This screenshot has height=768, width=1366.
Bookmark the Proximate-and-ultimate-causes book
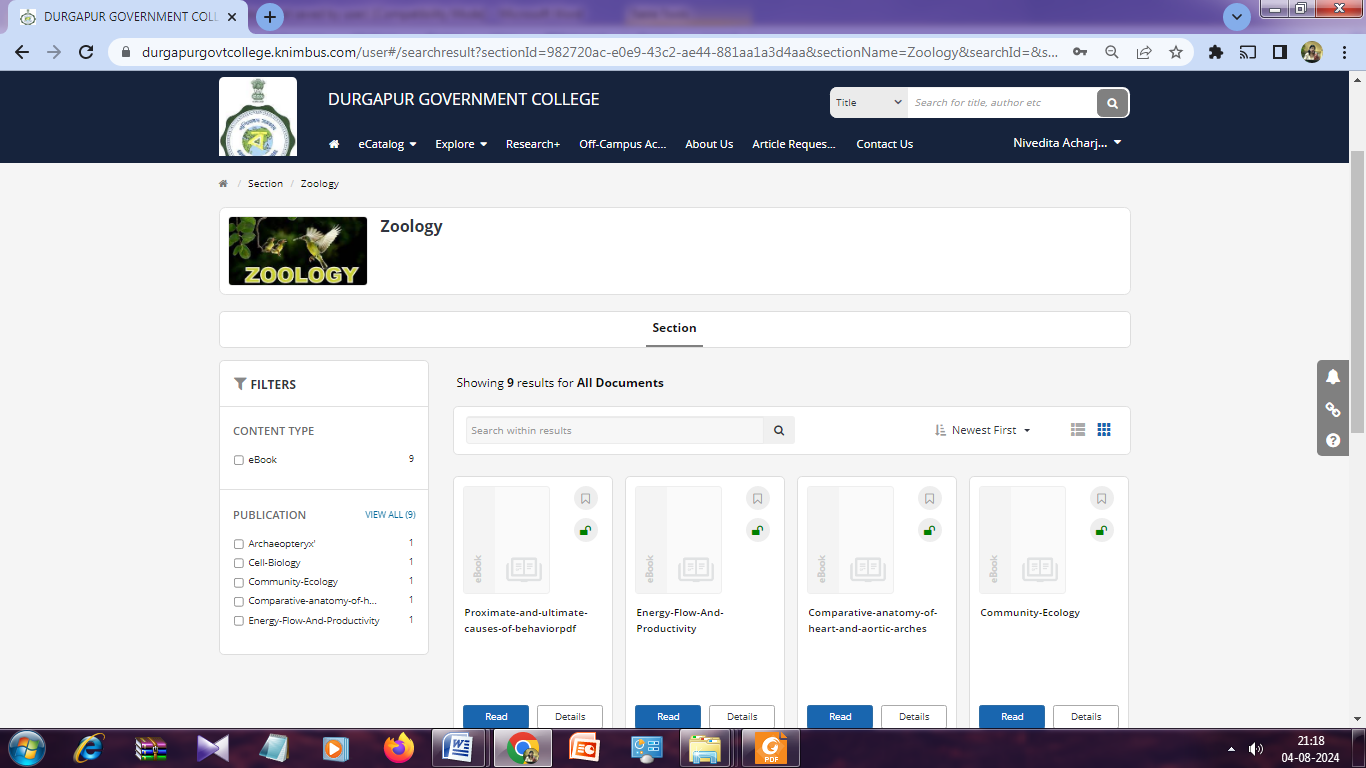586,499
